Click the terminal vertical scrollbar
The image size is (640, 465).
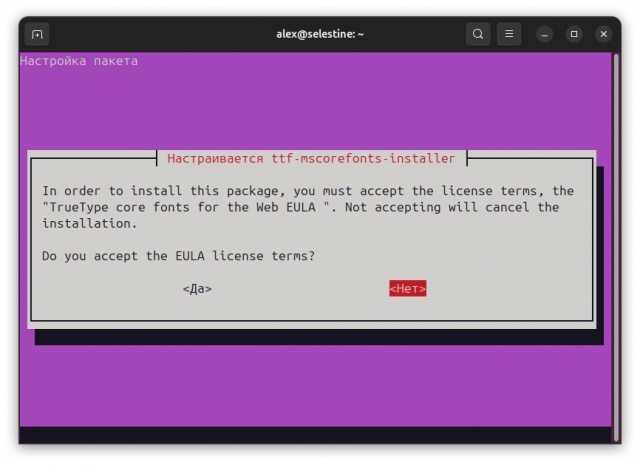tap(616, 247)
